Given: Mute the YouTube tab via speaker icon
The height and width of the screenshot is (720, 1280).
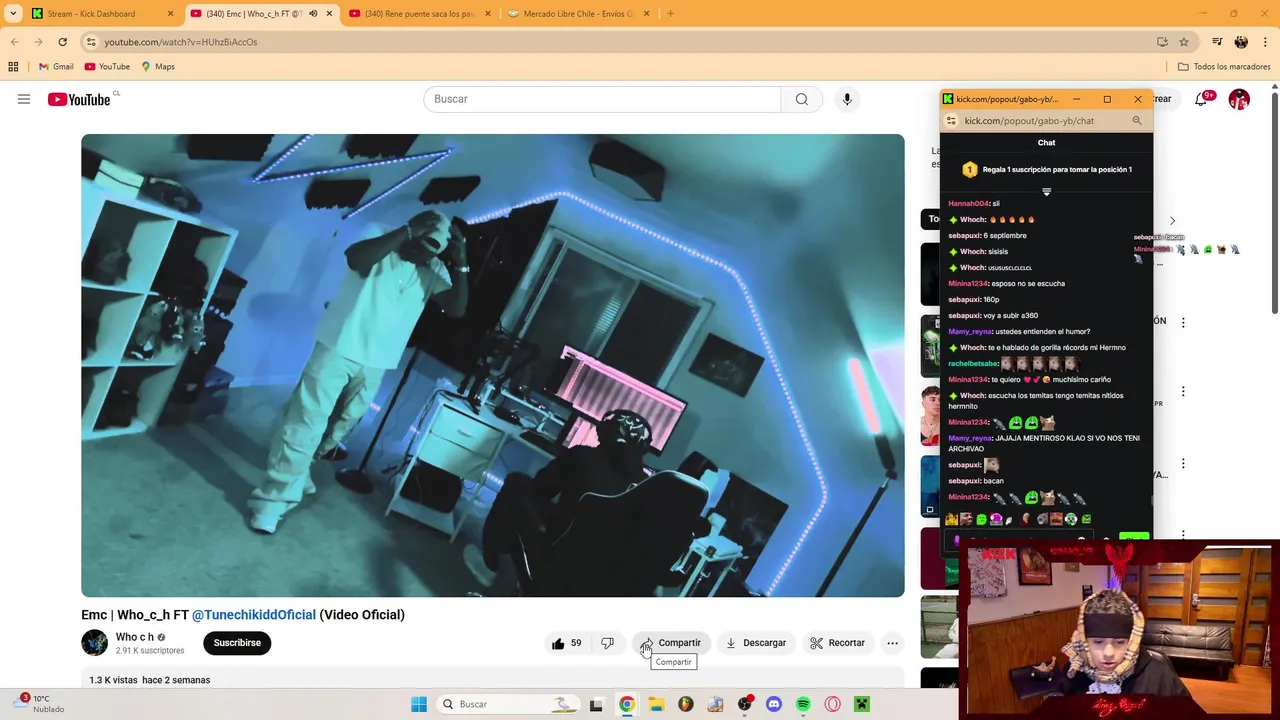Looking at the screenshot, I should click(313, 14).
